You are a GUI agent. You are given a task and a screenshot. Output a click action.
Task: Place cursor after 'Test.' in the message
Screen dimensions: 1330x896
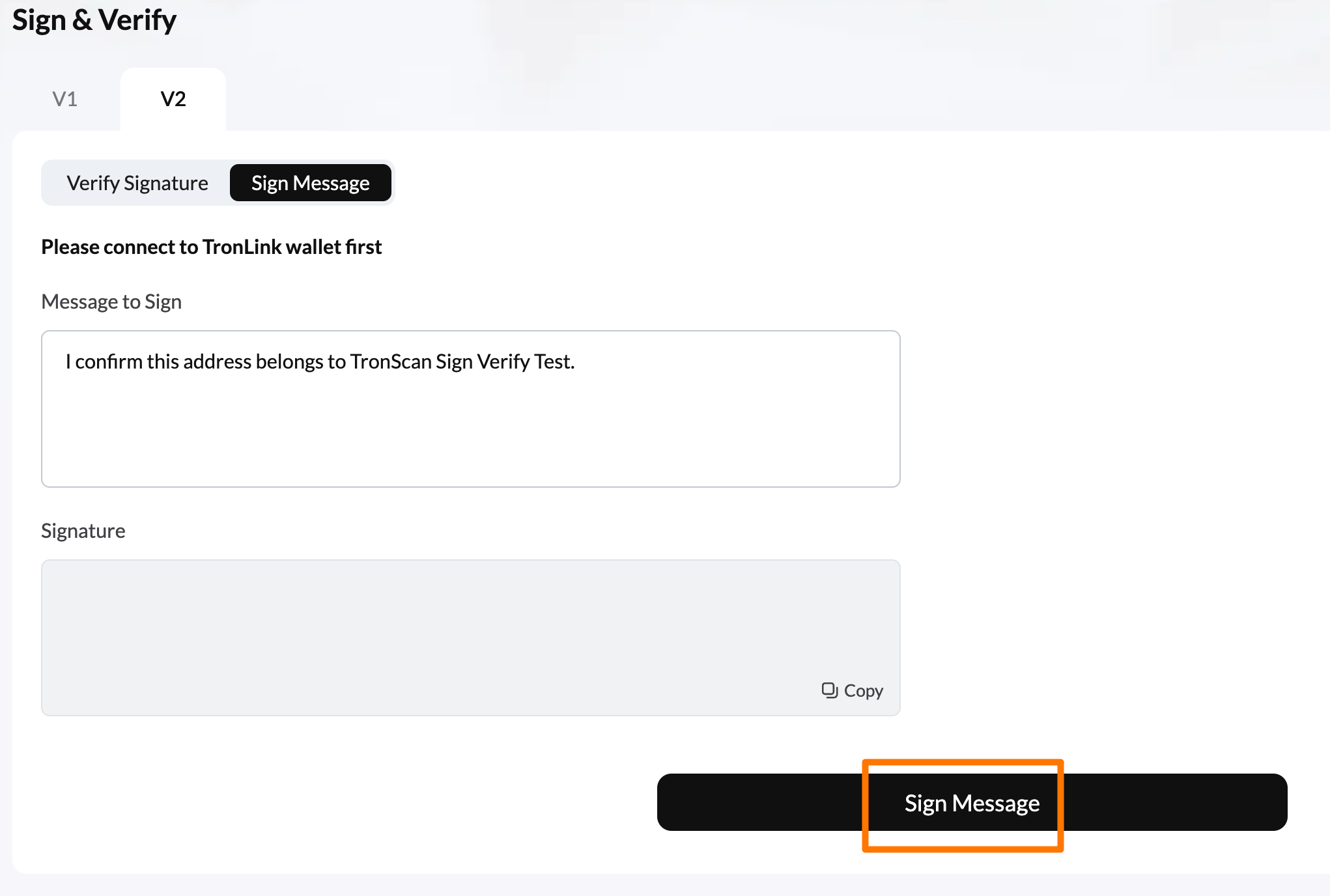click(x=576, y=361)
